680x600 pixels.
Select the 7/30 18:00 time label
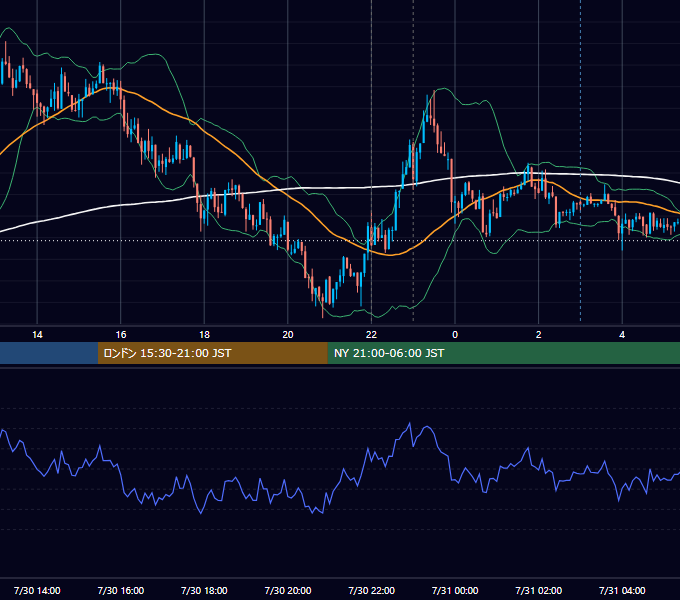(204, 590)
